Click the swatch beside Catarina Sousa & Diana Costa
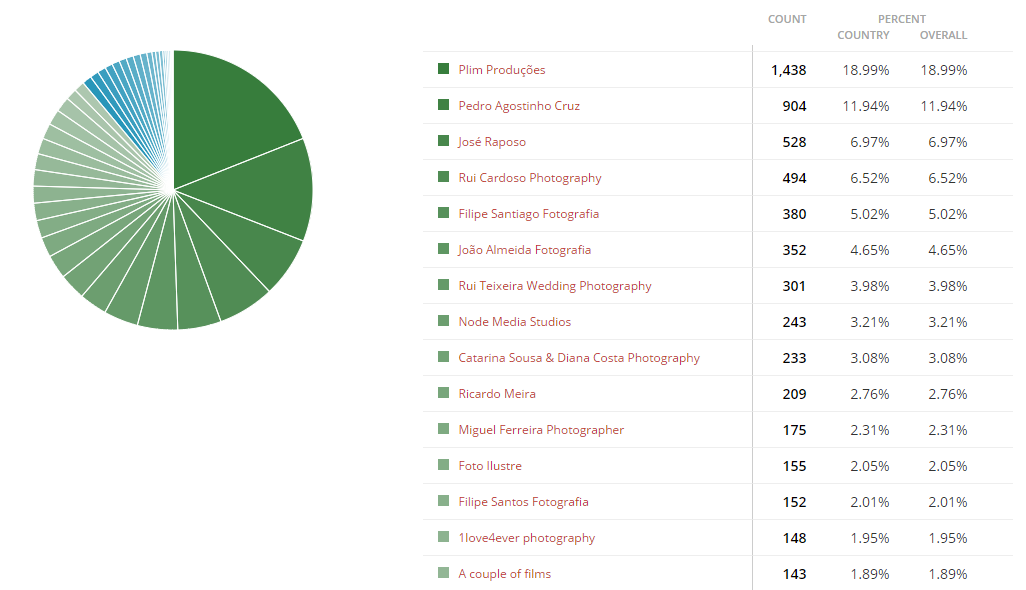The width and height of the screenshot is (1026, 590). click(444, 356)
